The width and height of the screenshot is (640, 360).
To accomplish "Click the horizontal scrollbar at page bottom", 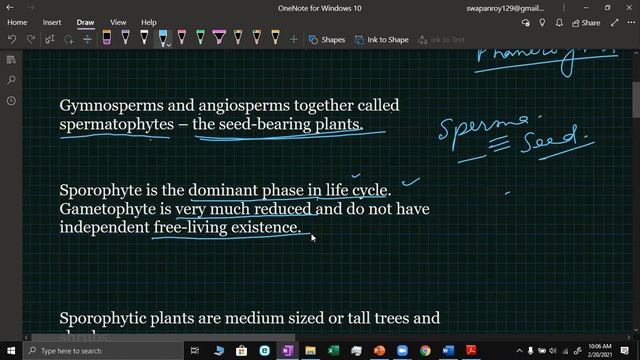I will pos(163,338).
